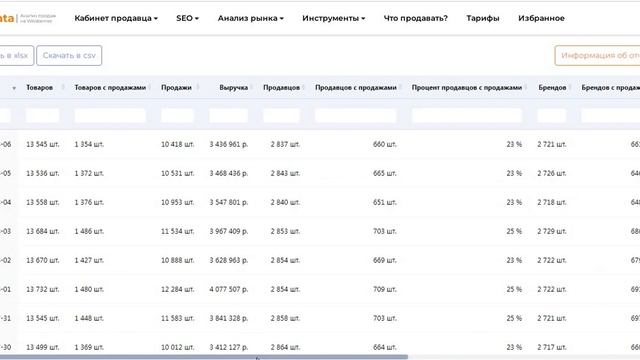Click the goods count 13 536 шт.
The height and width of the screenshot is (360, 640).
[x=42, y=173]
